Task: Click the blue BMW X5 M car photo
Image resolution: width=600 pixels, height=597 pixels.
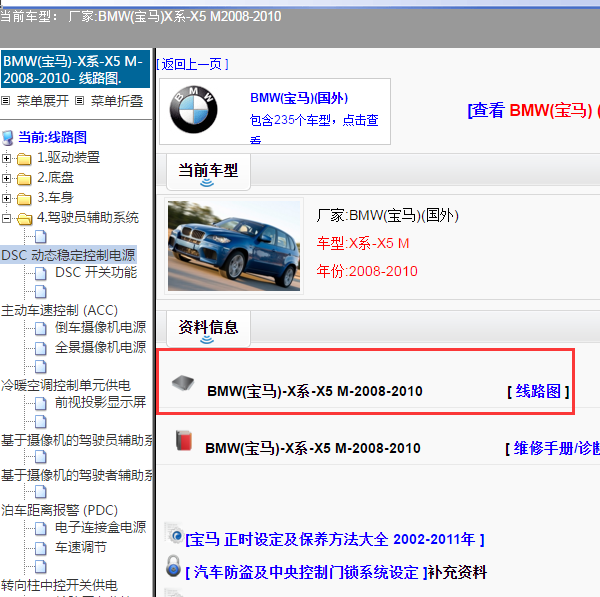Action: tap(234, 246)
